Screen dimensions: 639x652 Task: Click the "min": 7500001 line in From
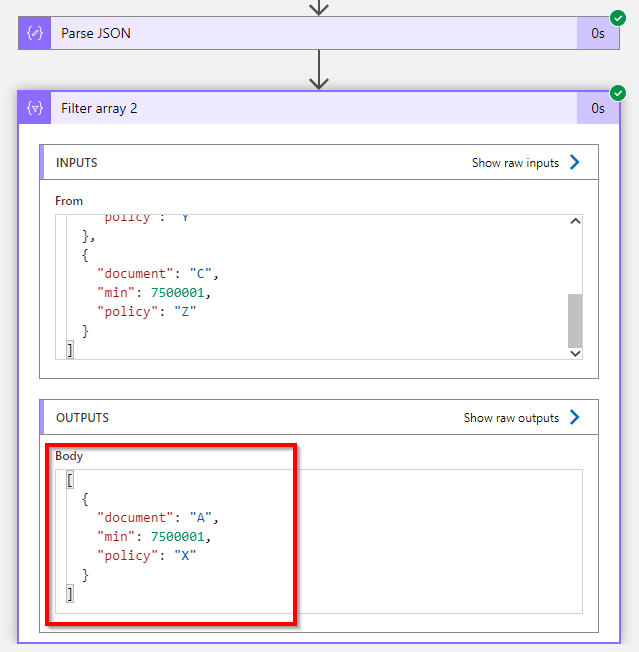[154, 293]
